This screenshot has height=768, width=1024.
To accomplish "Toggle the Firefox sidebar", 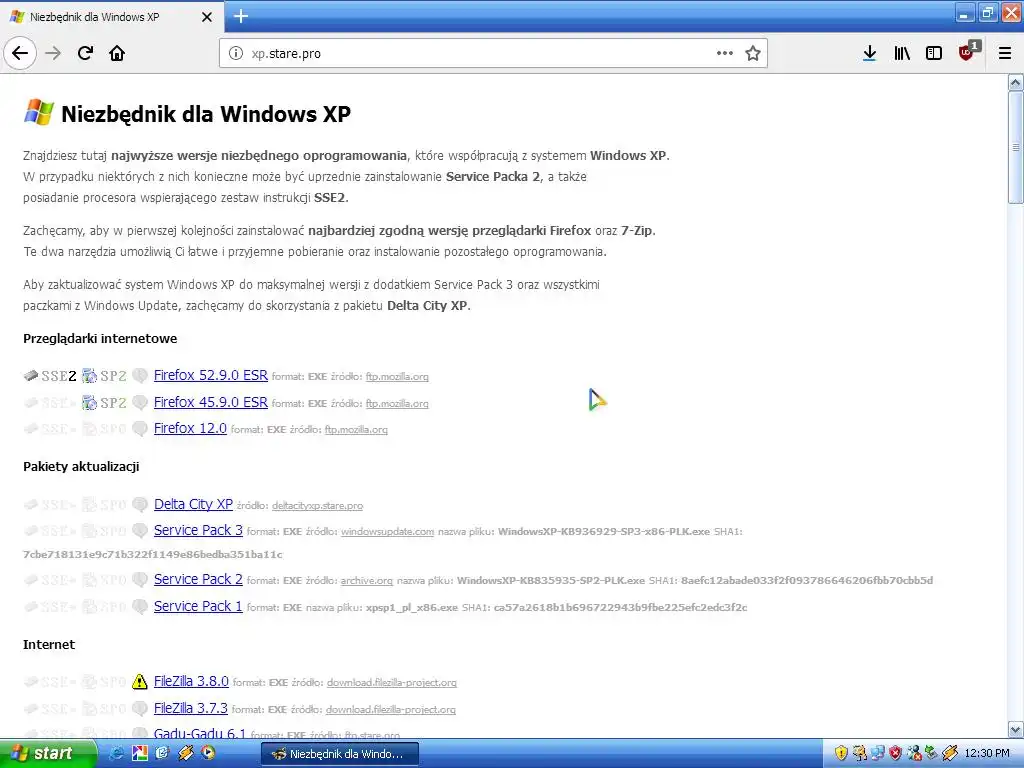I will tap(934, 54).
